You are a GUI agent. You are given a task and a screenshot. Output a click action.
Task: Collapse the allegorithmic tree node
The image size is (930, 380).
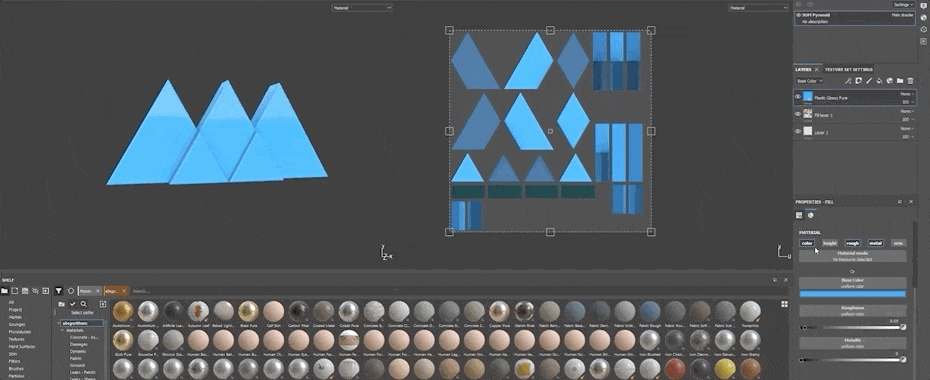58,323
